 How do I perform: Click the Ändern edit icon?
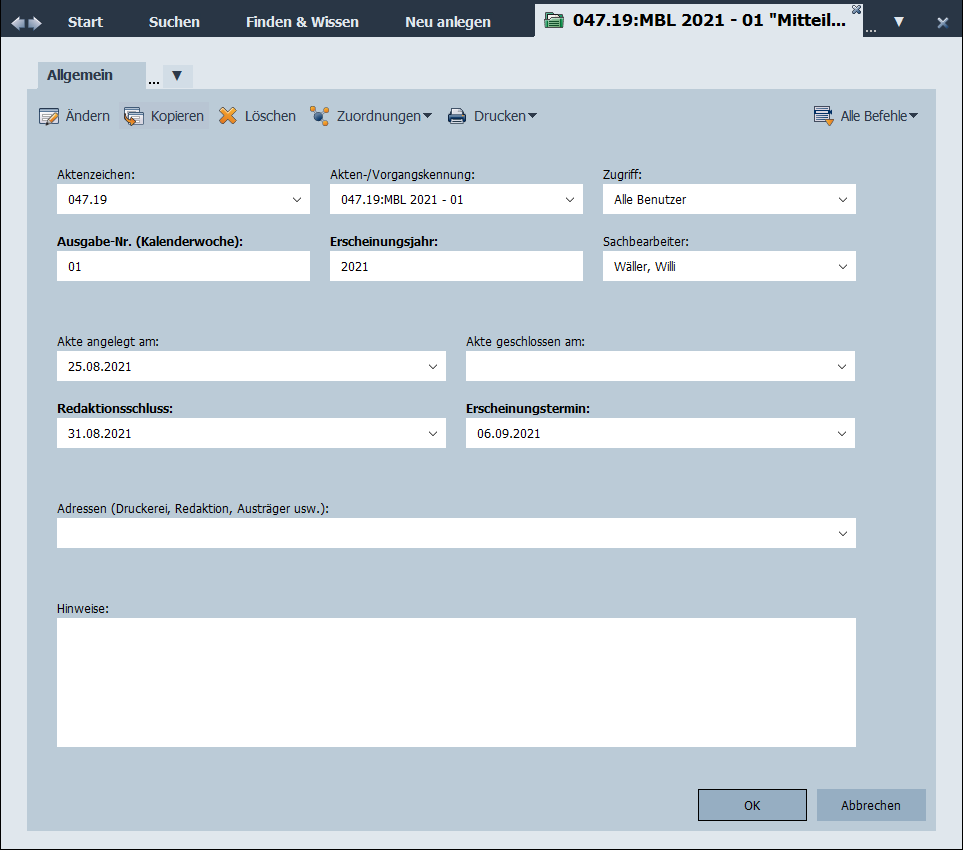coord(49,116)
